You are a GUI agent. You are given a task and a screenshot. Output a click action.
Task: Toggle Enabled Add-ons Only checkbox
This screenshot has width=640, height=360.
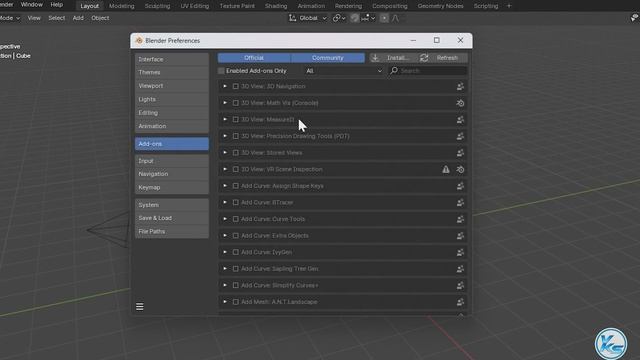pos(221,71)
